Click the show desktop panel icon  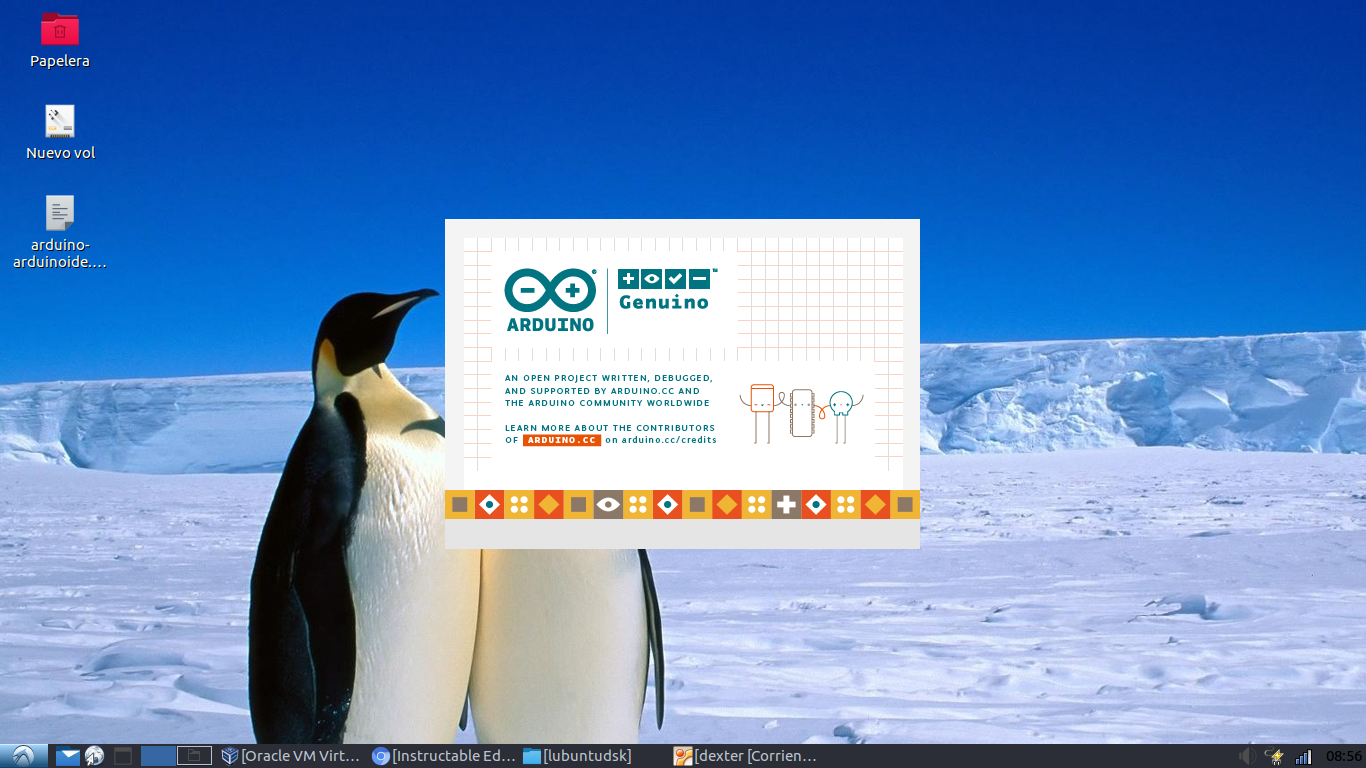(123, 756)
